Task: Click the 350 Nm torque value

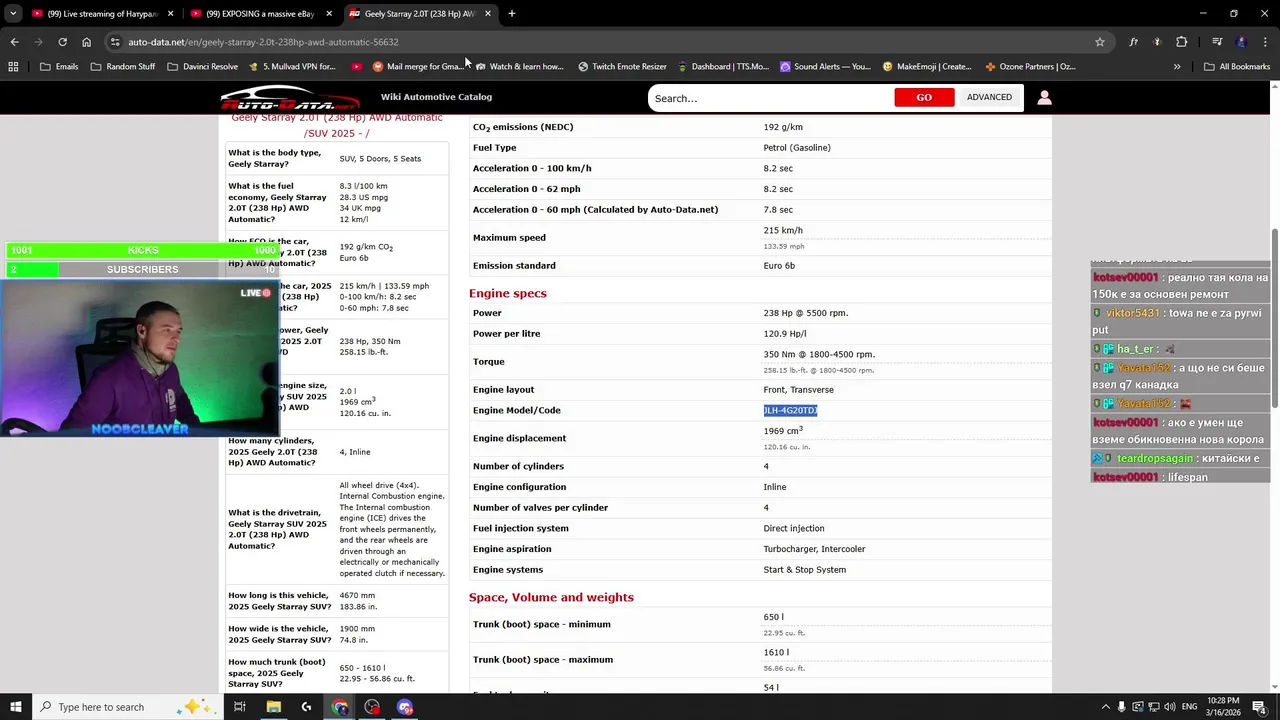Action: coord(819,354)
